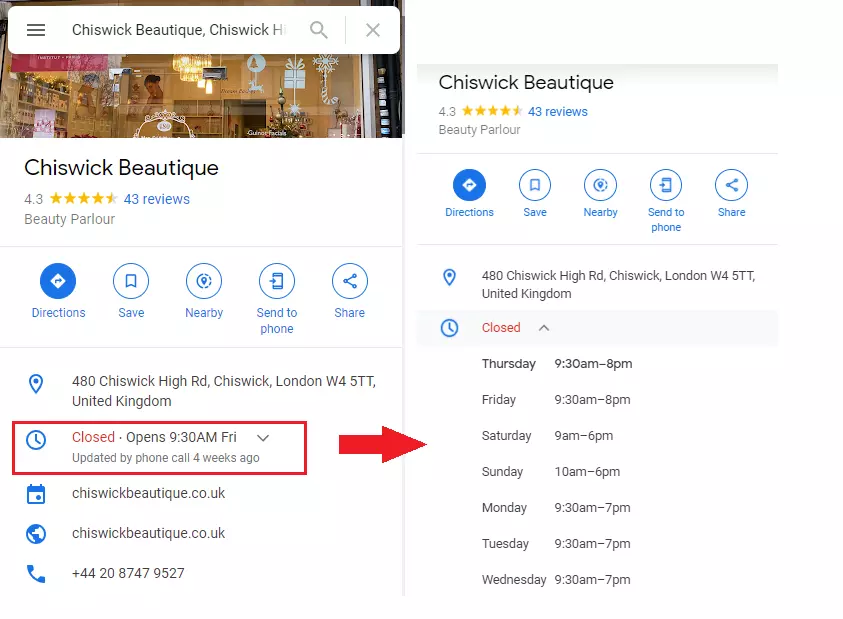Click location pin icon in right panel
Image resolution: width=843 pixels, height=619 pixels.
click(x=449, y=278)
